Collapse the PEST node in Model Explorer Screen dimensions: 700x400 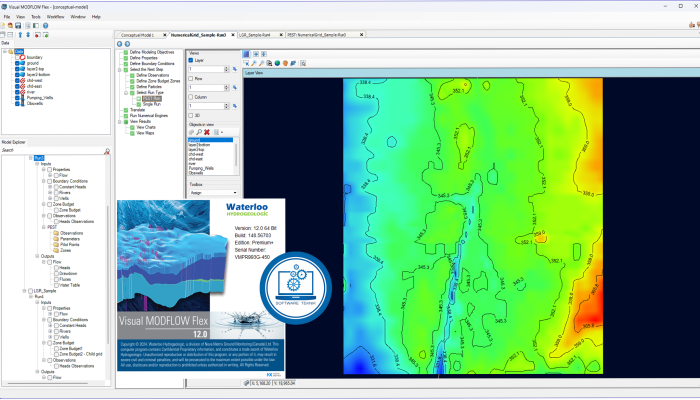pos(43,227)
